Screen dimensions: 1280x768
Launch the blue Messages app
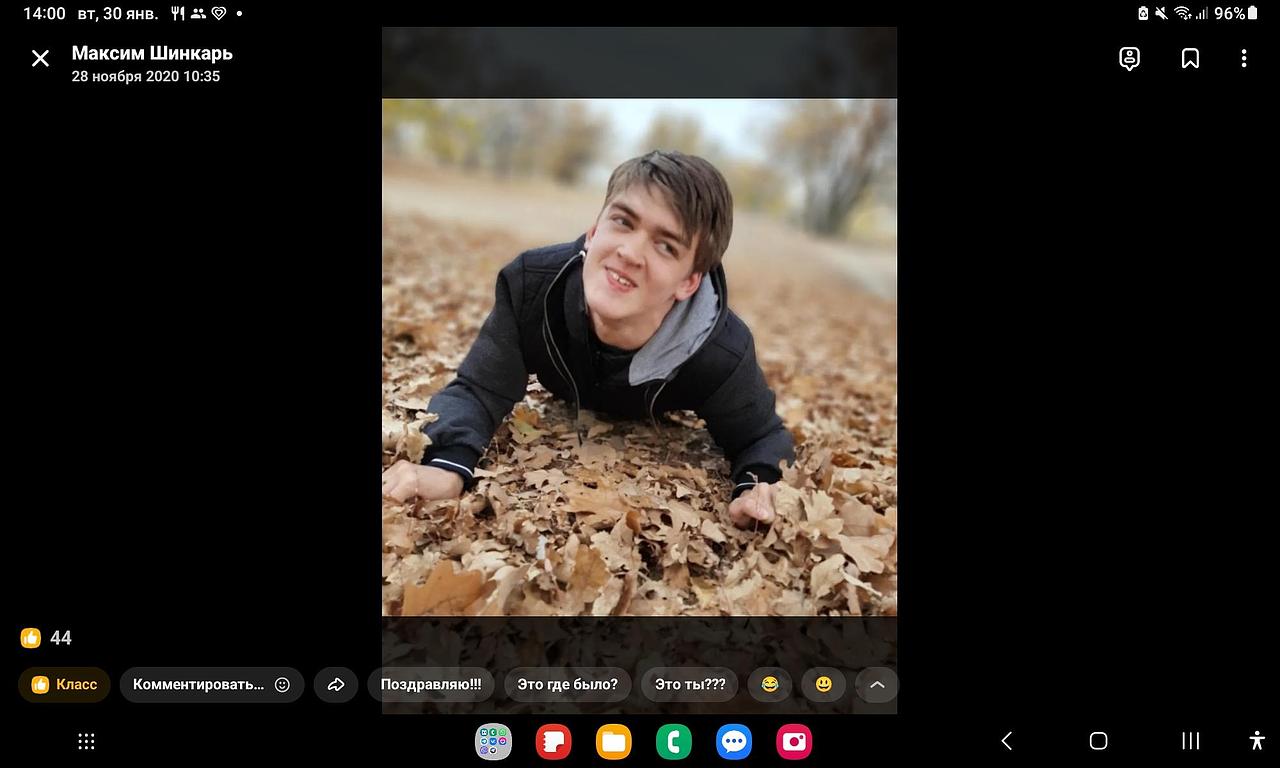tap(734, 741)
